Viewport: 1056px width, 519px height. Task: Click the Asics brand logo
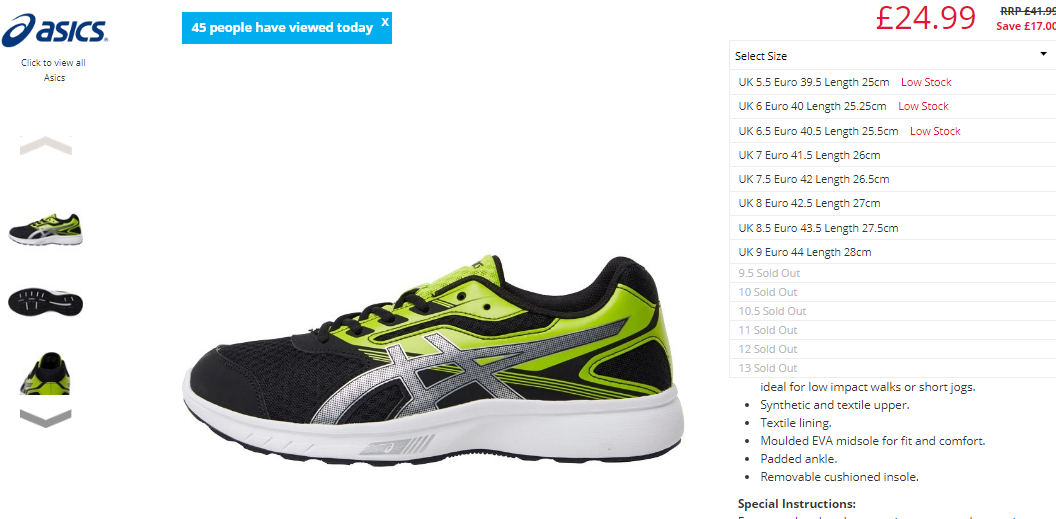coord(55,30)
